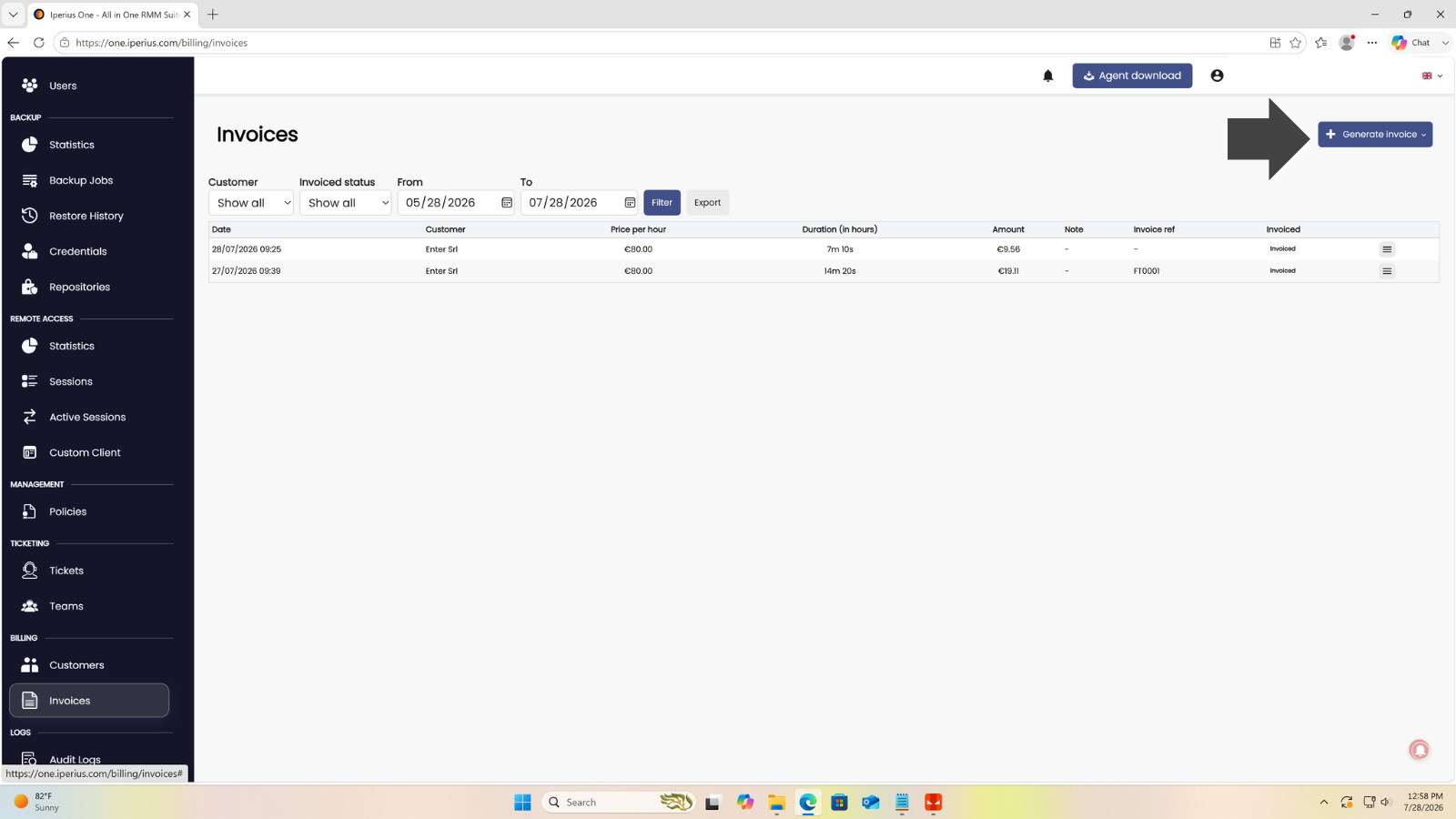Click the taskbar Search box
1456x819 pixels.
619,802
